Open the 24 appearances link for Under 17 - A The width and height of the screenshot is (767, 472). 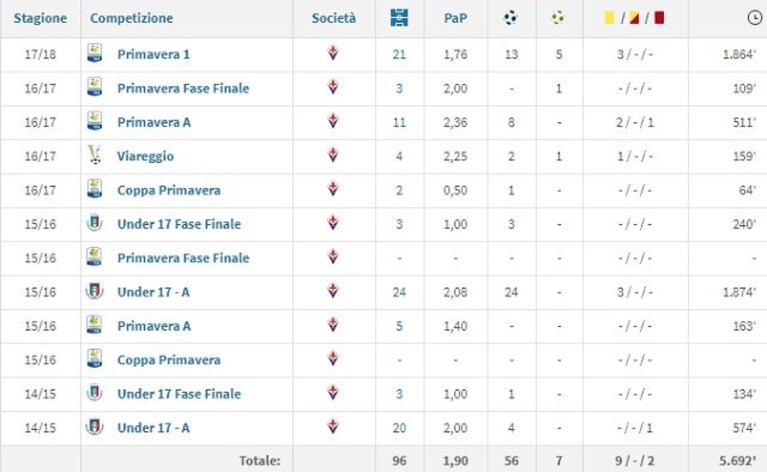tap(399, 292)
